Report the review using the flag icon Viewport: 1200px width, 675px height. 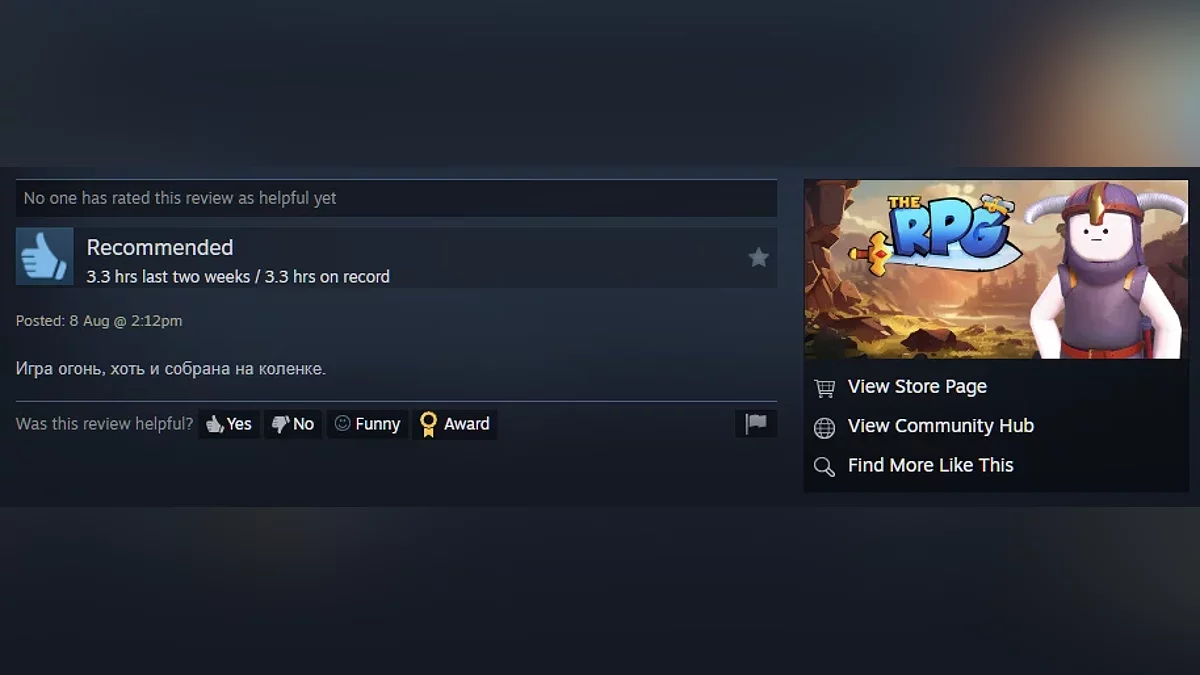coord(756,424)
